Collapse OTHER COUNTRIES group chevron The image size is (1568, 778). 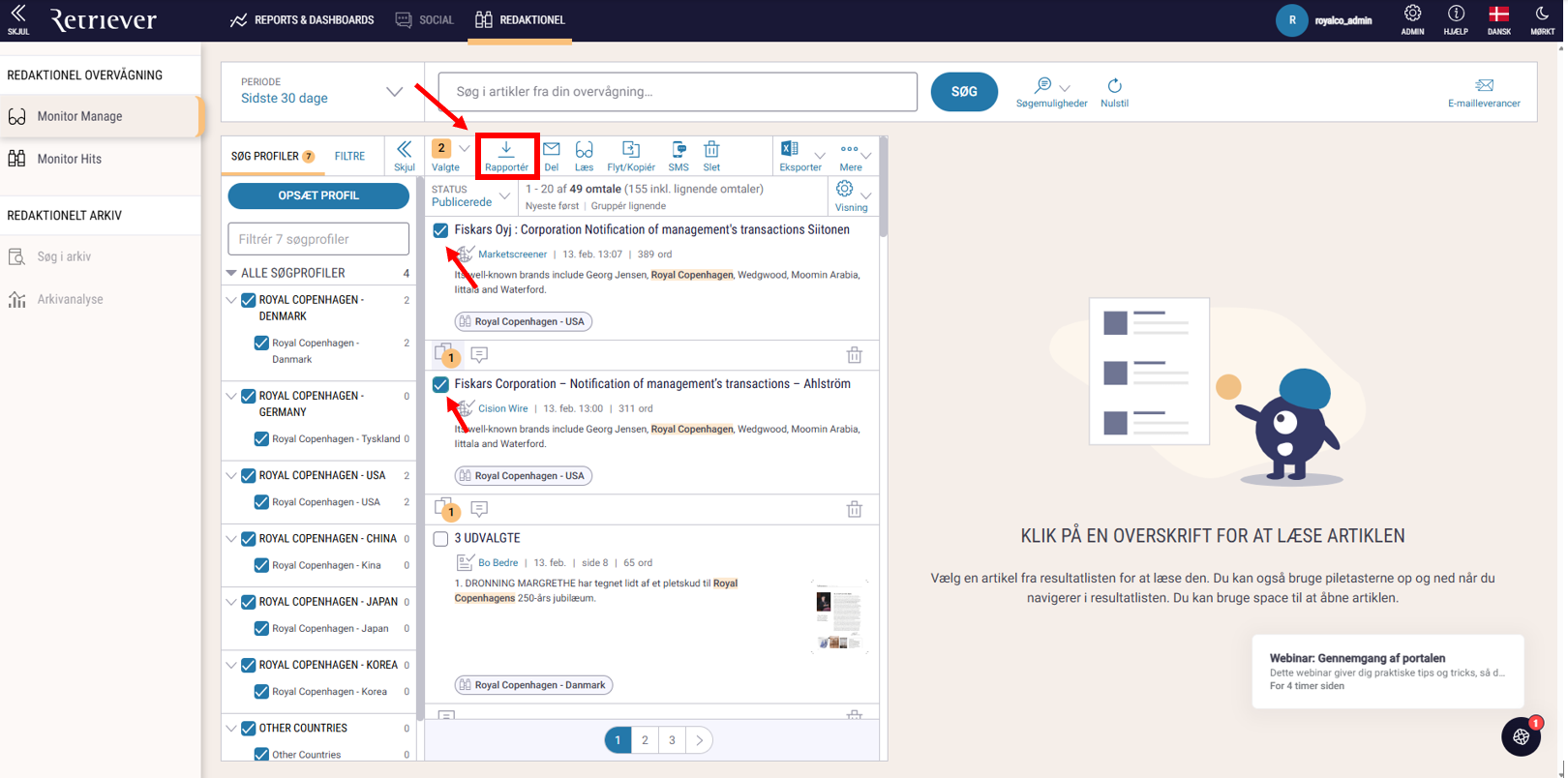[x=231, y=728]
